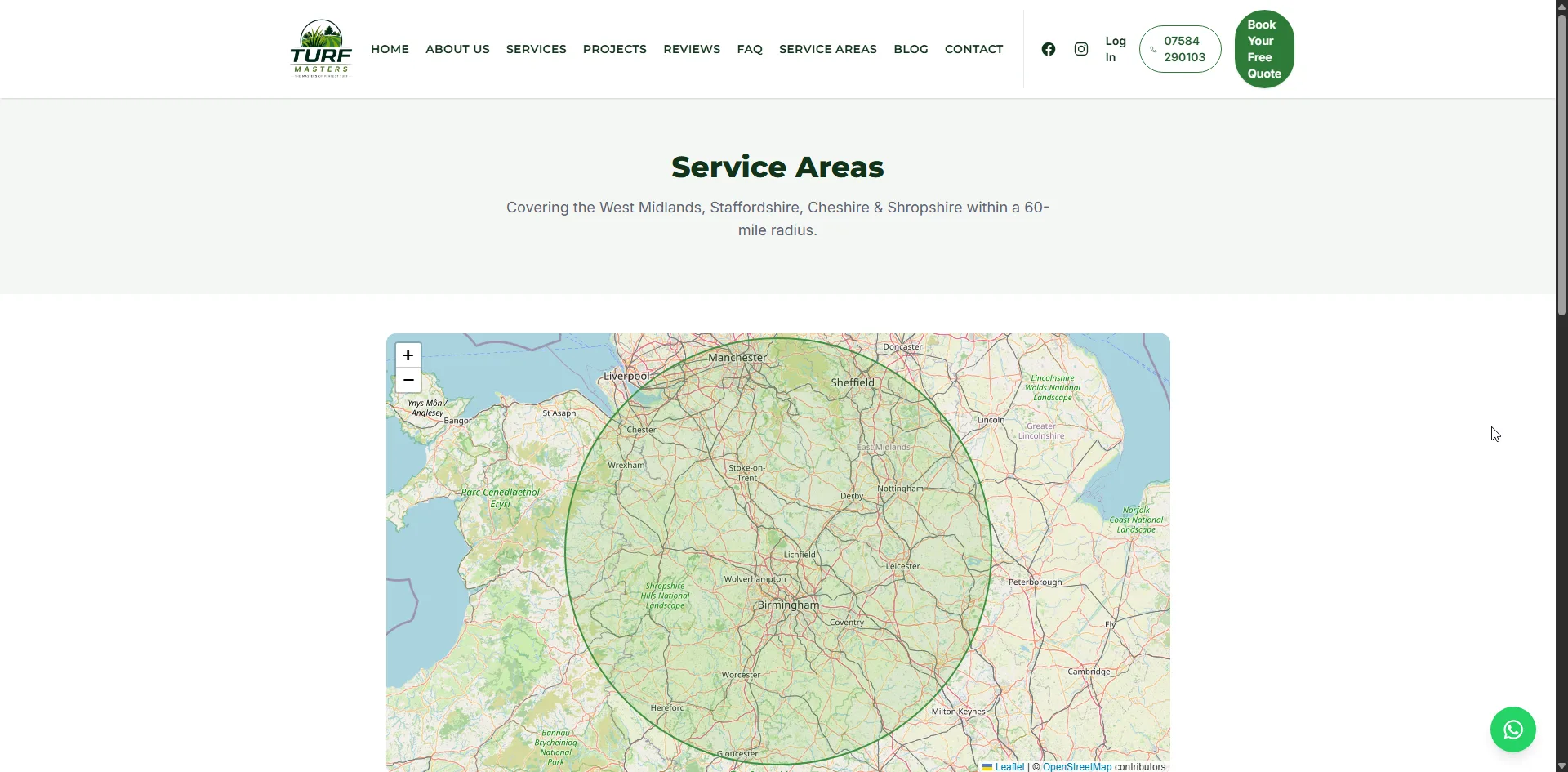Click Sheffield label on the map
The height and width of the screenshot is (772, 1568).
(853, 382)
